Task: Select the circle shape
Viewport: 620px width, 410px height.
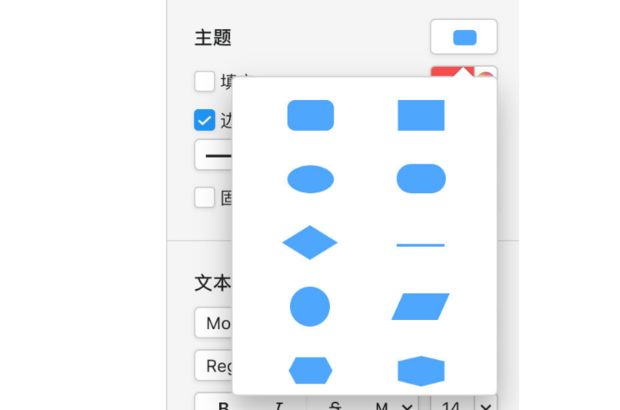Action: [x=310, y=306]
